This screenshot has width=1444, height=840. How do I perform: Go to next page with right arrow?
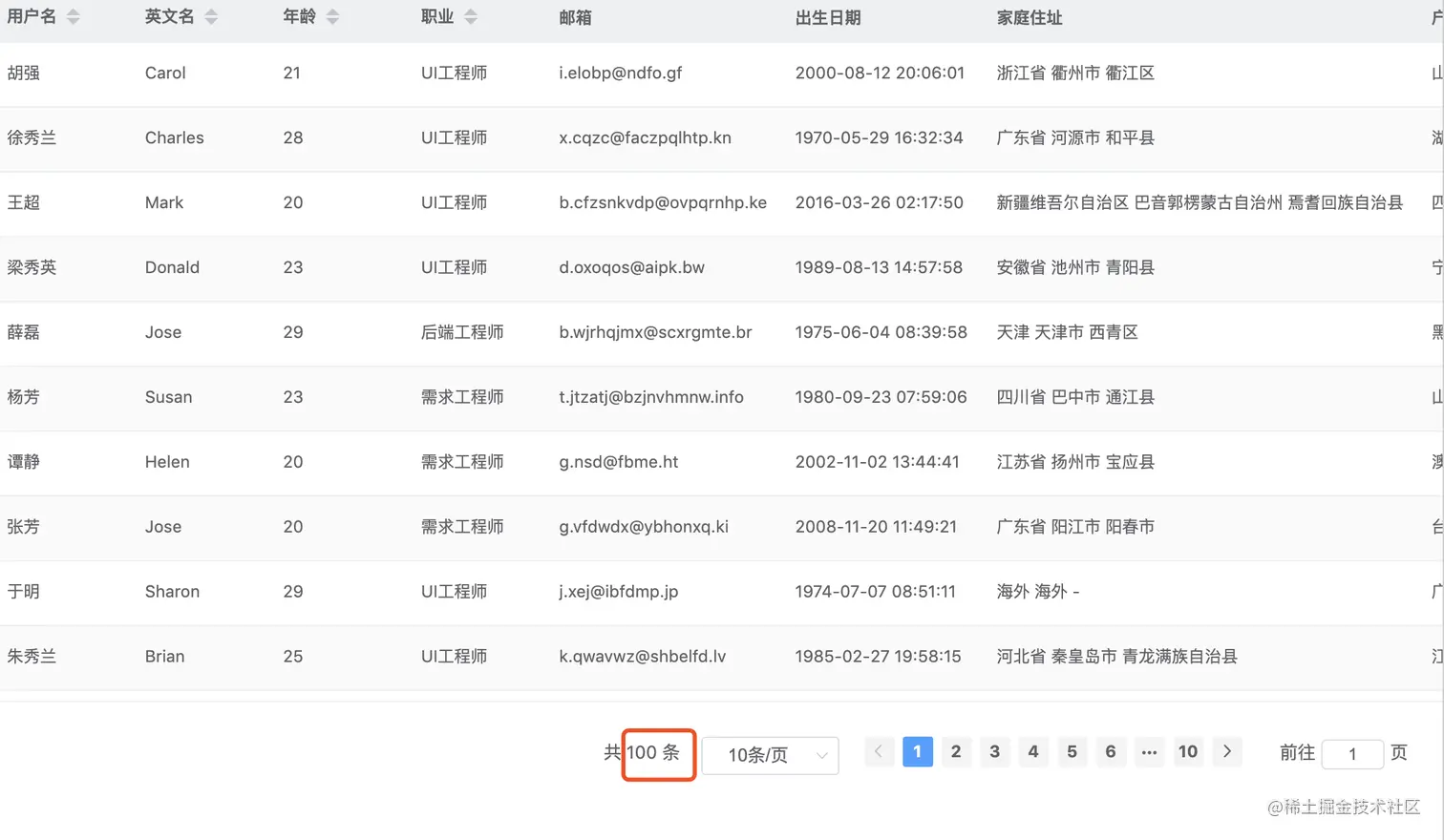pos(1227,751)
